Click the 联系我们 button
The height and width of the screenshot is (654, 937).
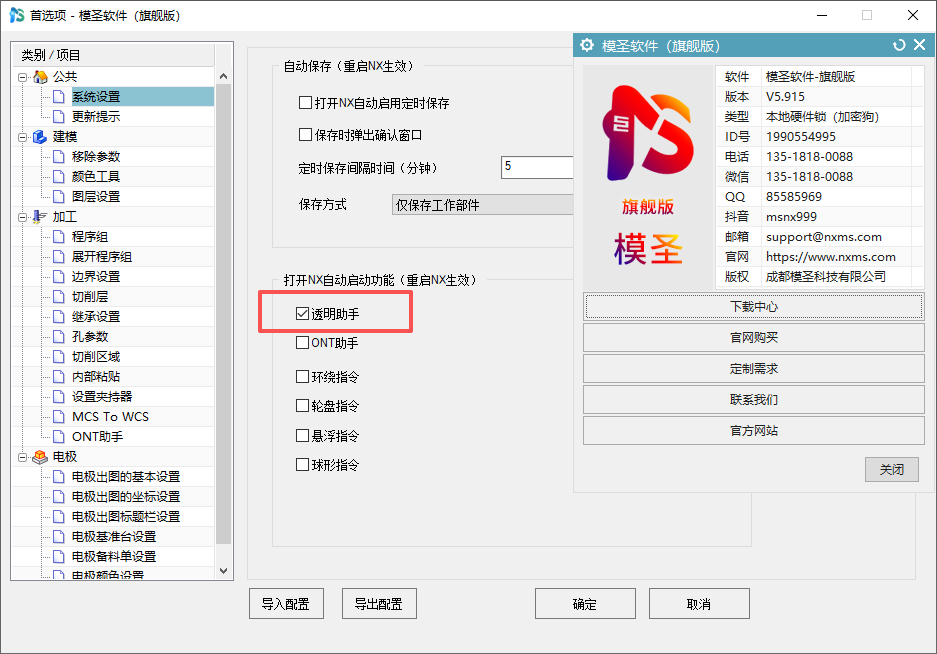click(x=754, y=400)
